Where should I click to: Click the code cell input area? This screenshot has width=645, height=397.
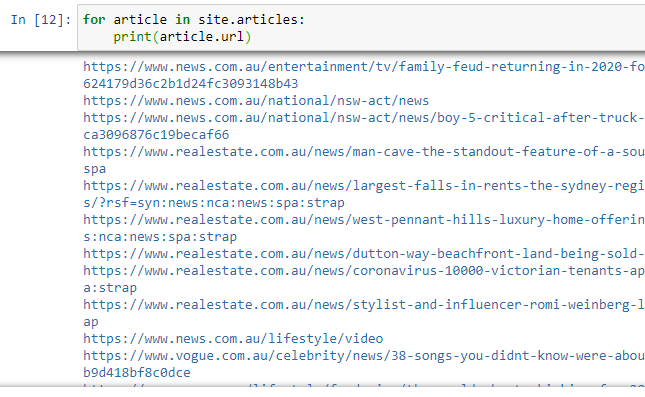click(361, 28)
